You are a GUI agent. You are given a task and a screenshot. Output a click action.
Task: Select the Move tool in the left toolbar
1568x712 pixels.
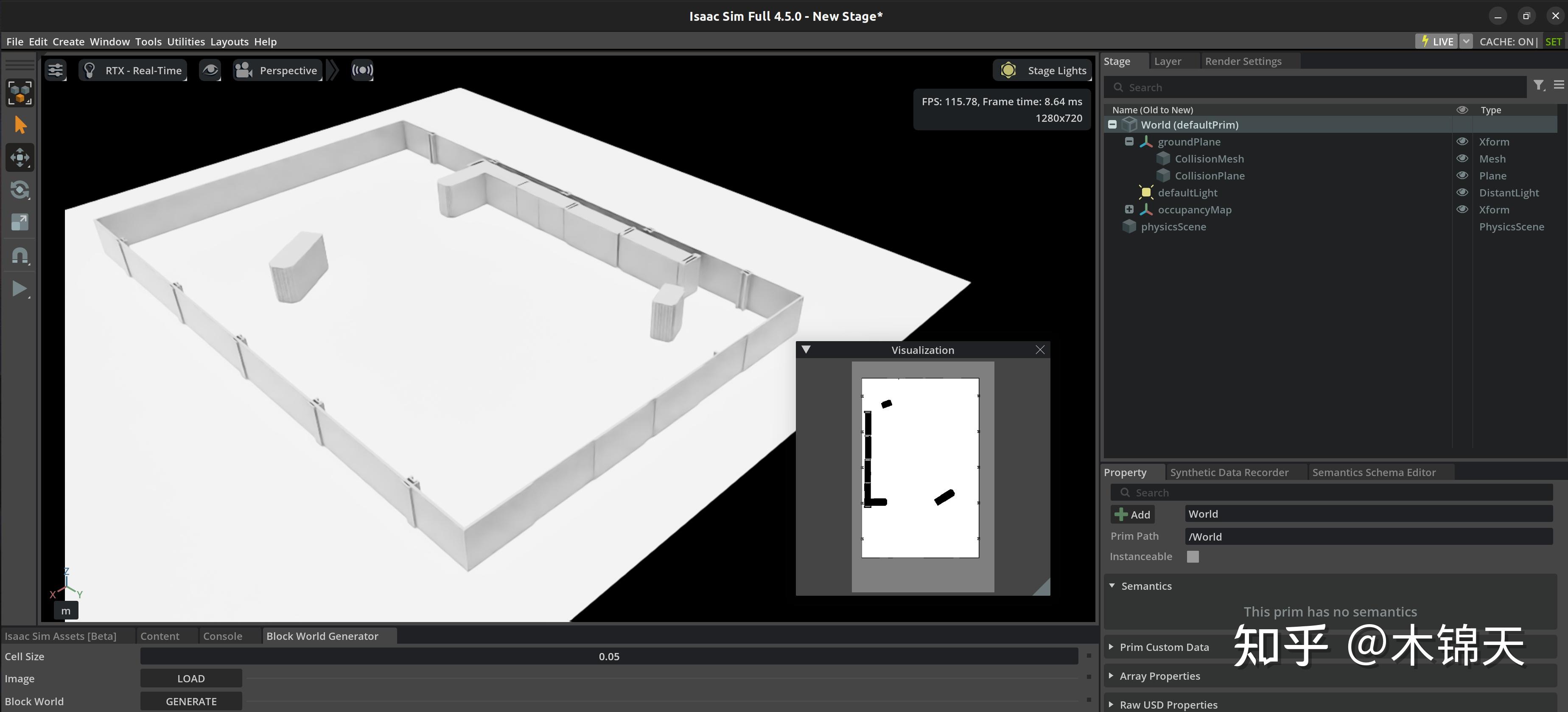tap(20, 157)
